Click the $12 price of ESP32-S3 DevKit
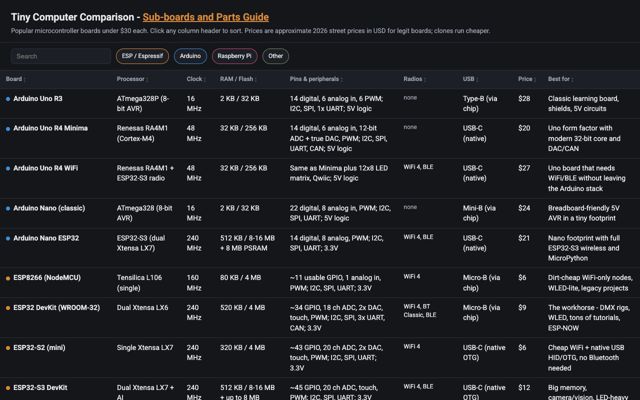 coord(524,387)
